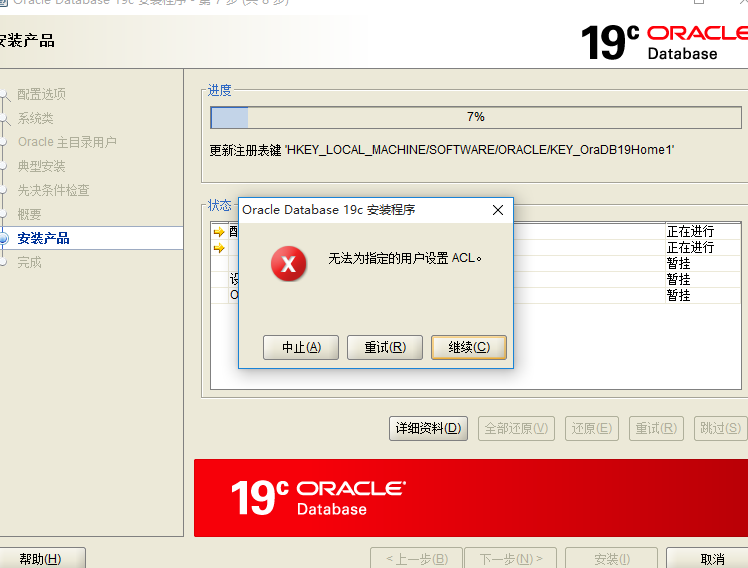Click the 重试(R) button below status list
Image resolution: width=748 pixels, height=568 pixels.
[x=656, y=428]
